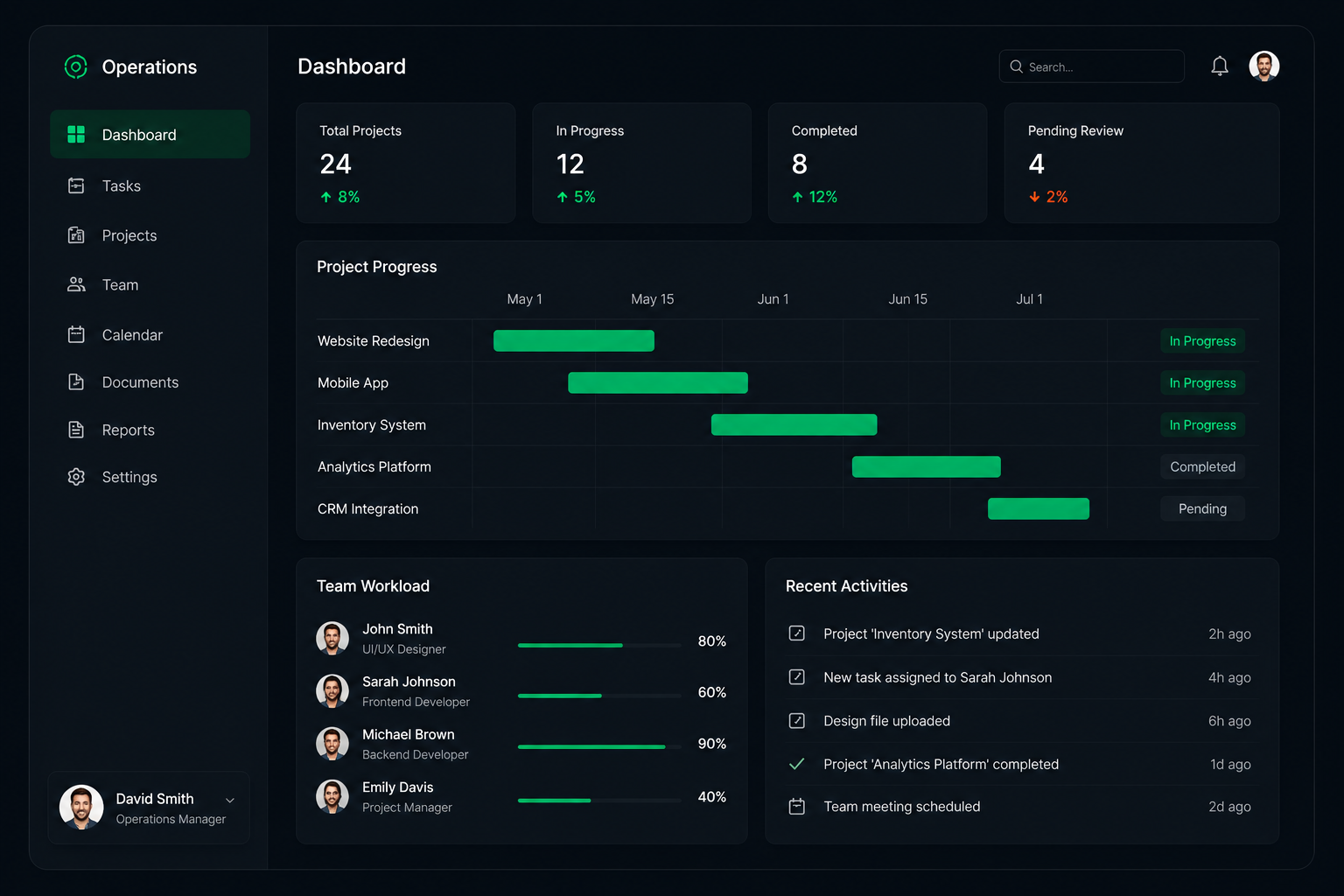Open the top-right profile avatar
This screenshot has height=896, width=1344.
pos(1264,66)
